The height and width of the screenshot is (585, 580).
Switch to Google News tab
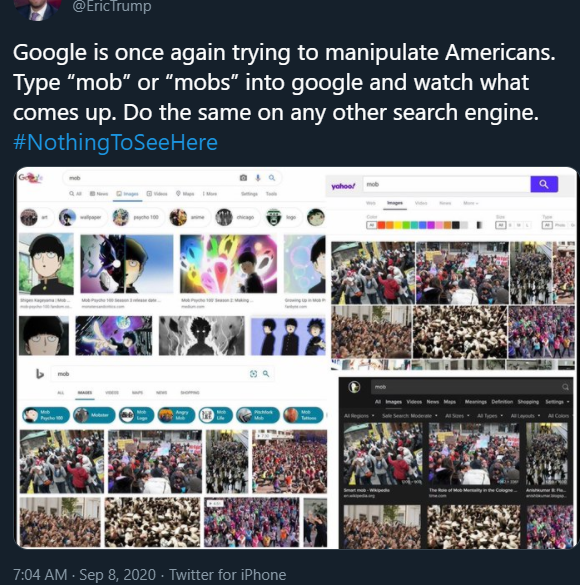click(x=99, y=194)
